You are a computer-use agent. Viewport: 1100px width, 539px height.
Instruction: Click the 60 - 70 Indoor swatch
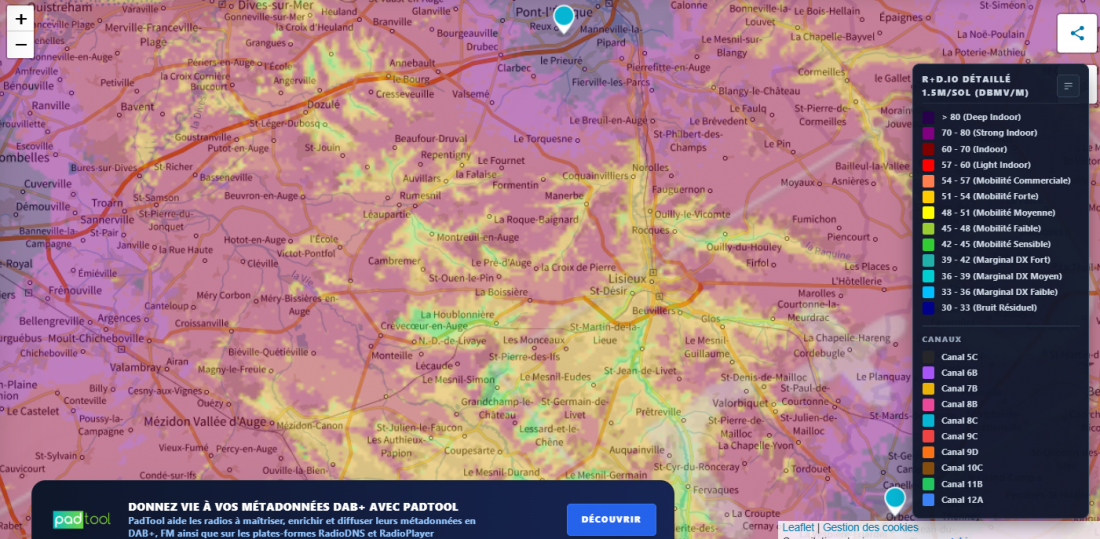click(928, 149)
